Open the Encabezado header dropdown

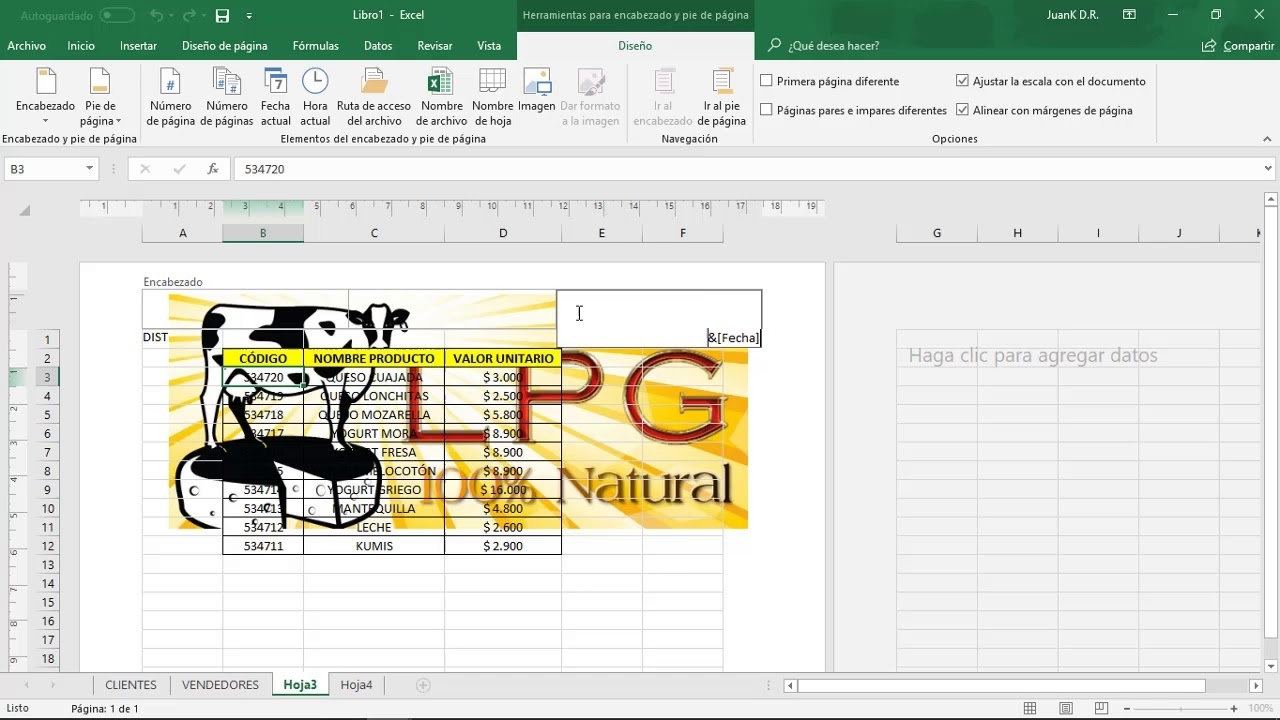pyautogui.click(x=45, y=97)
